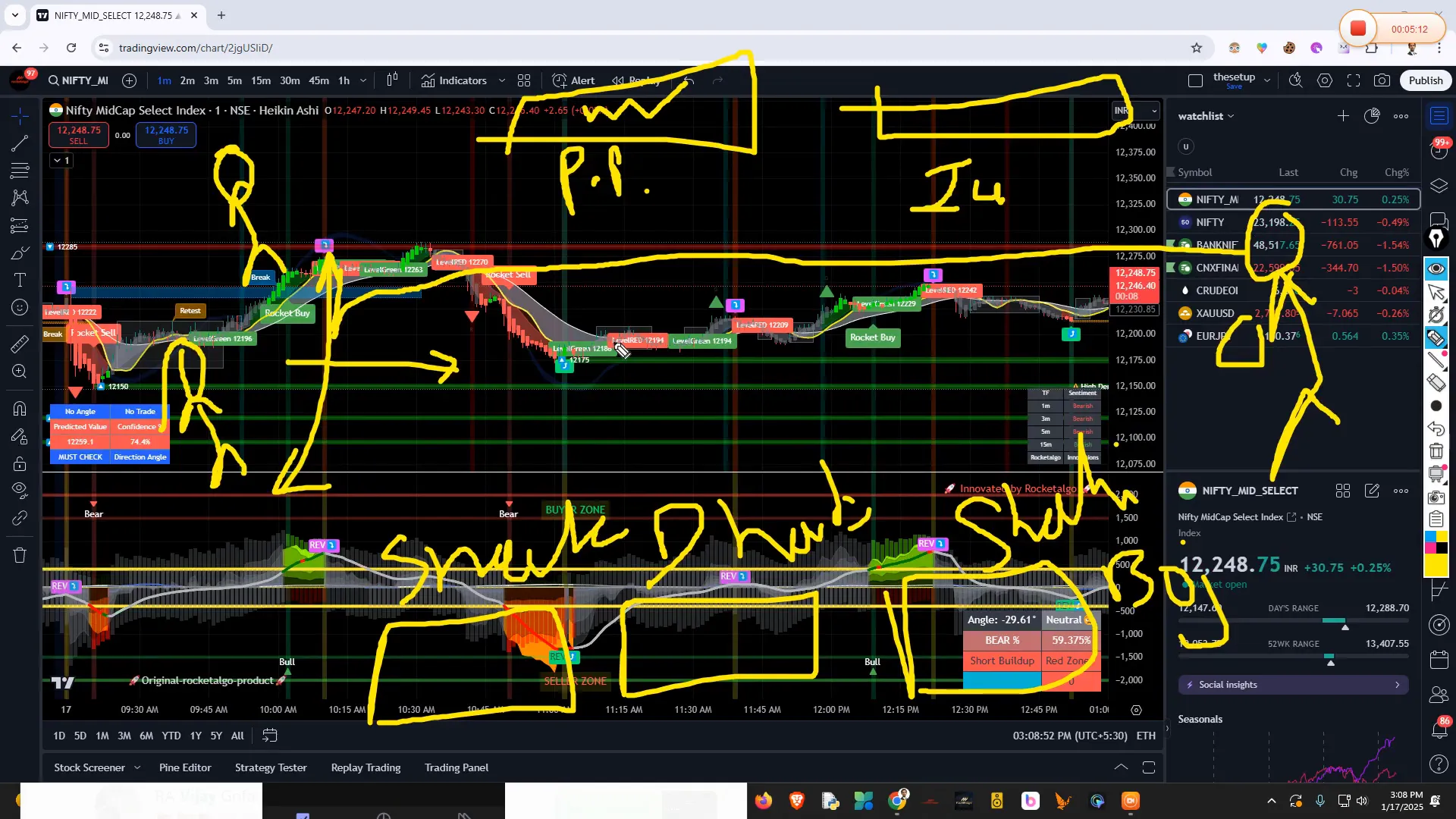The image size is (1456, 819).
Task: Open the watchlist dropdown chevron
Action: 1230,116
